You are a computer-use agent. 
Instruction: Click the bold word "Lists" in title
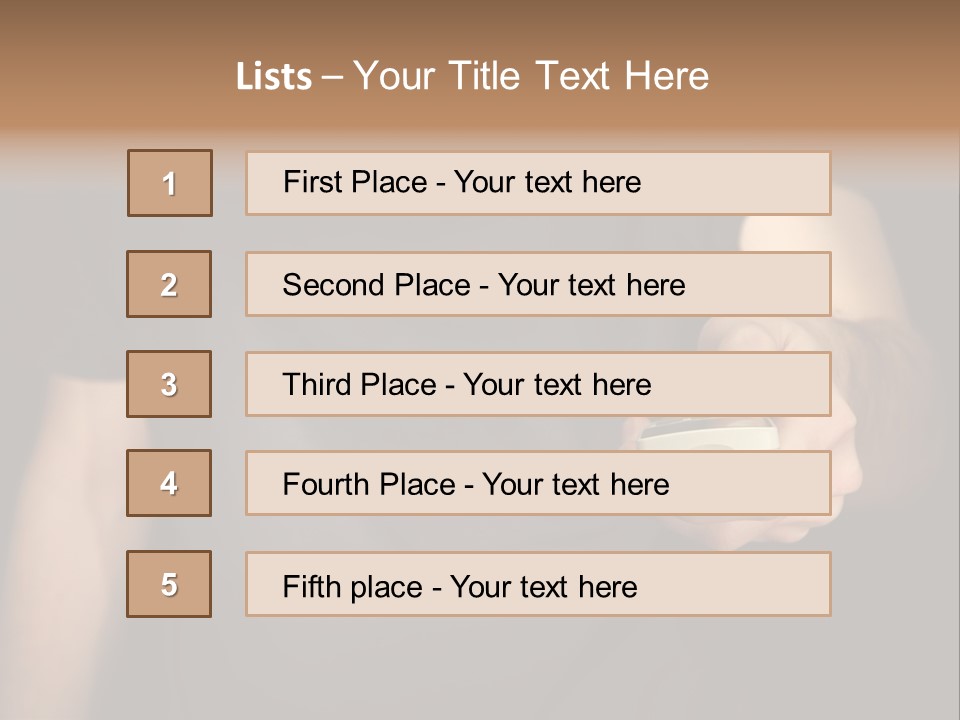[x=274, y=77]
